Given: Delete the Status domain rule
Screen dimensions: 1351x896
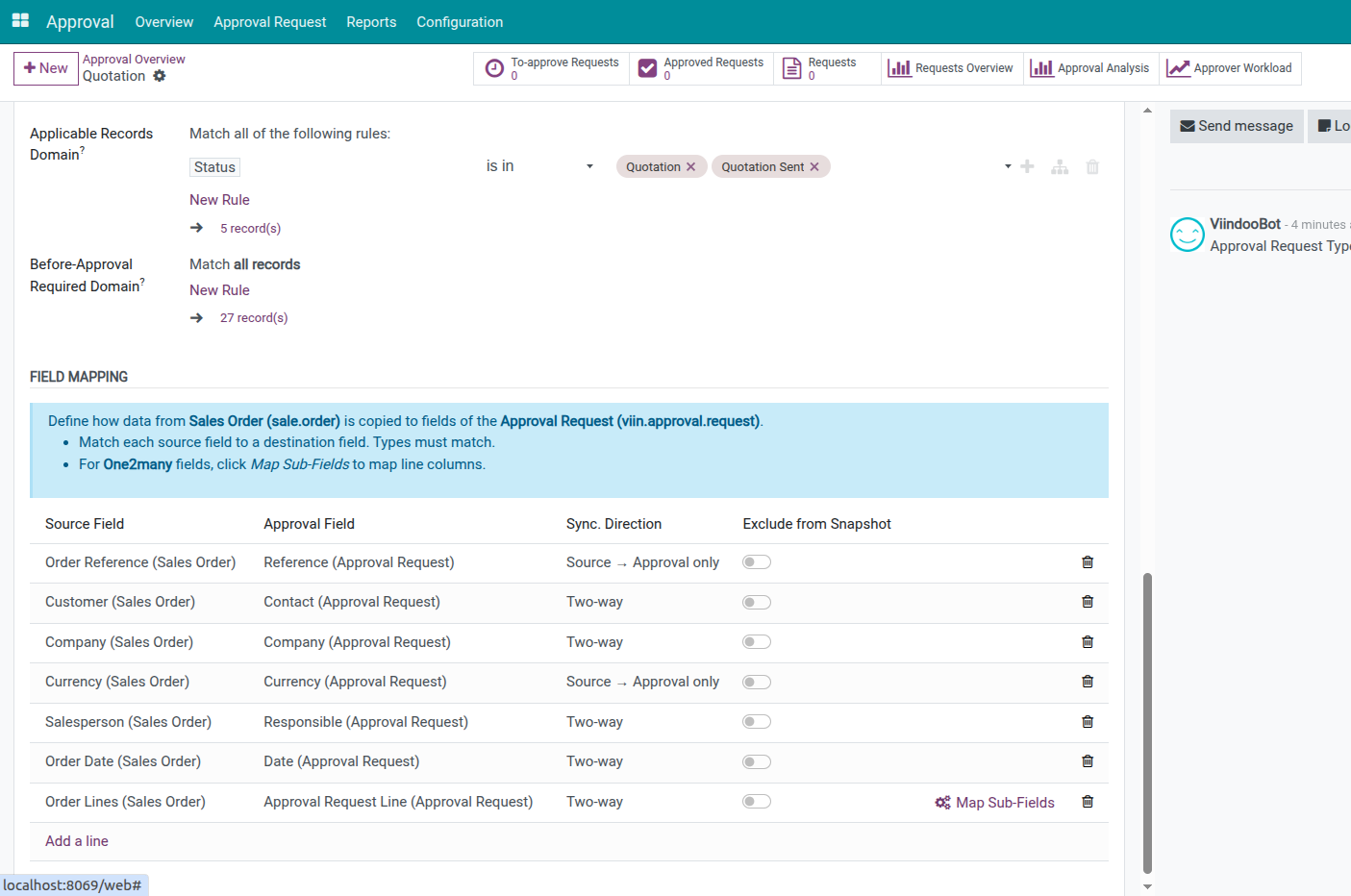Looking at the screenshot, I should pyautogui.click(x=1092, y=167).
